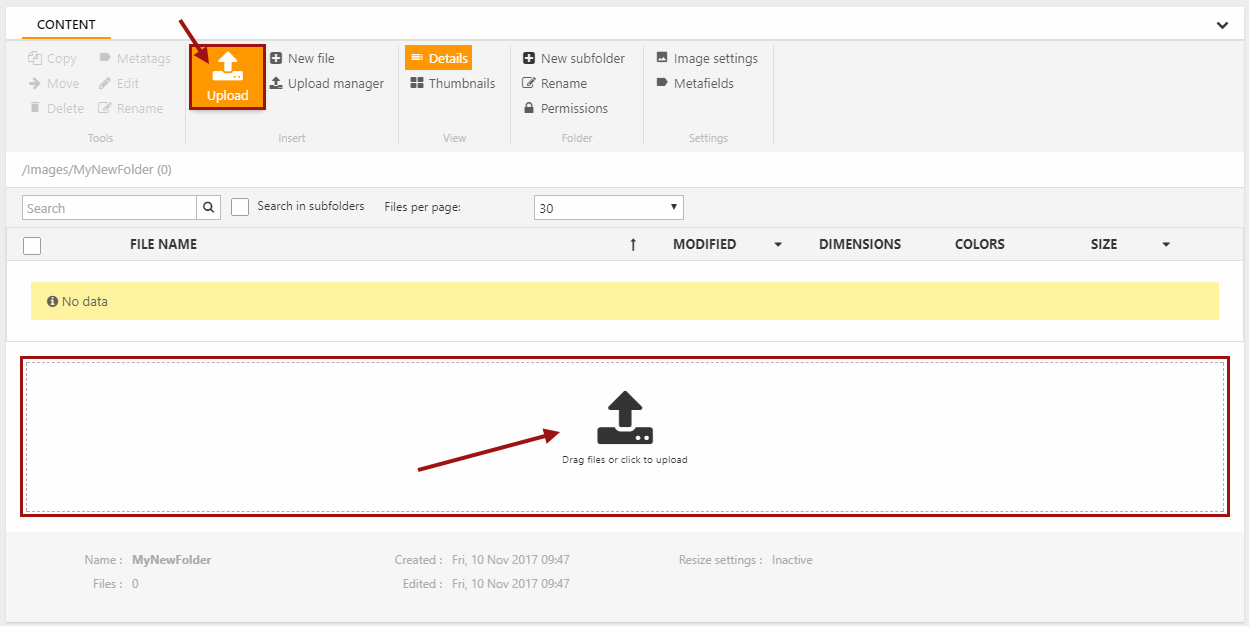Click the orange Upload button
This screenshot has height=626, width=1249.
[x=227, y=77]
